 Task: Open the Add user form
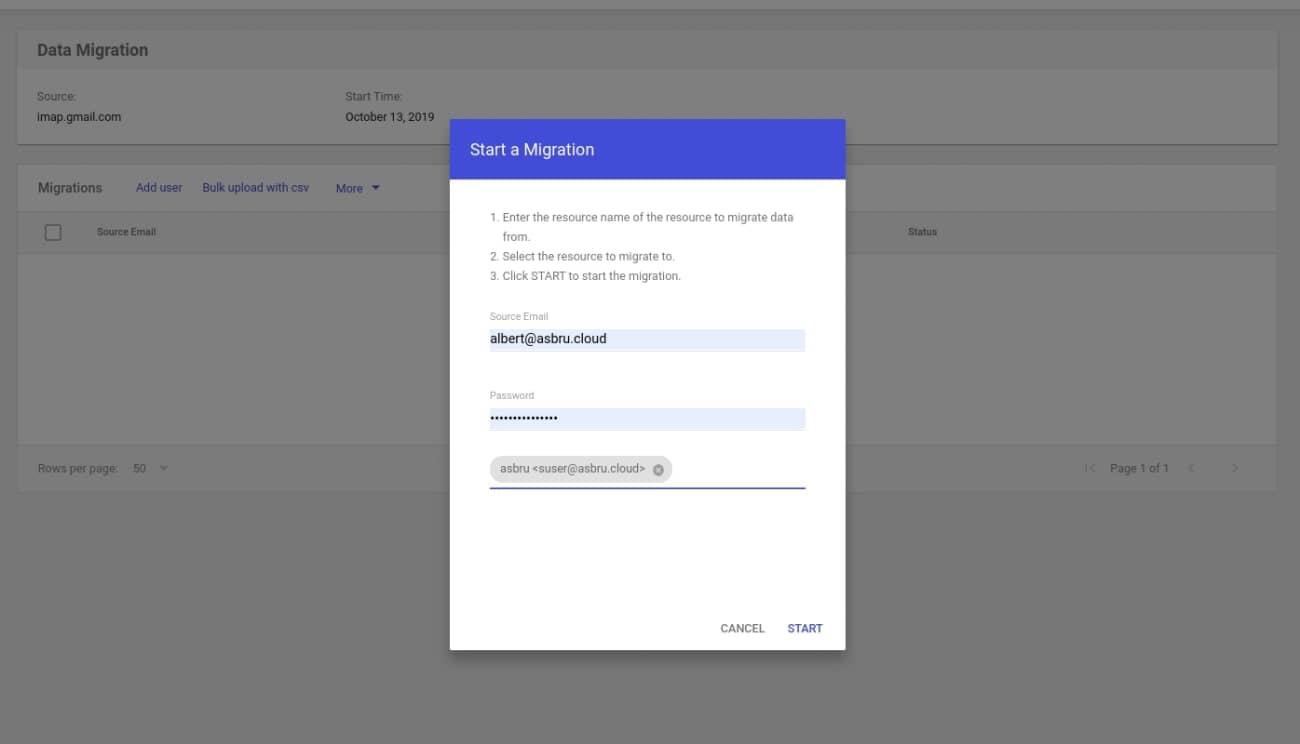(x=159, y=187)
